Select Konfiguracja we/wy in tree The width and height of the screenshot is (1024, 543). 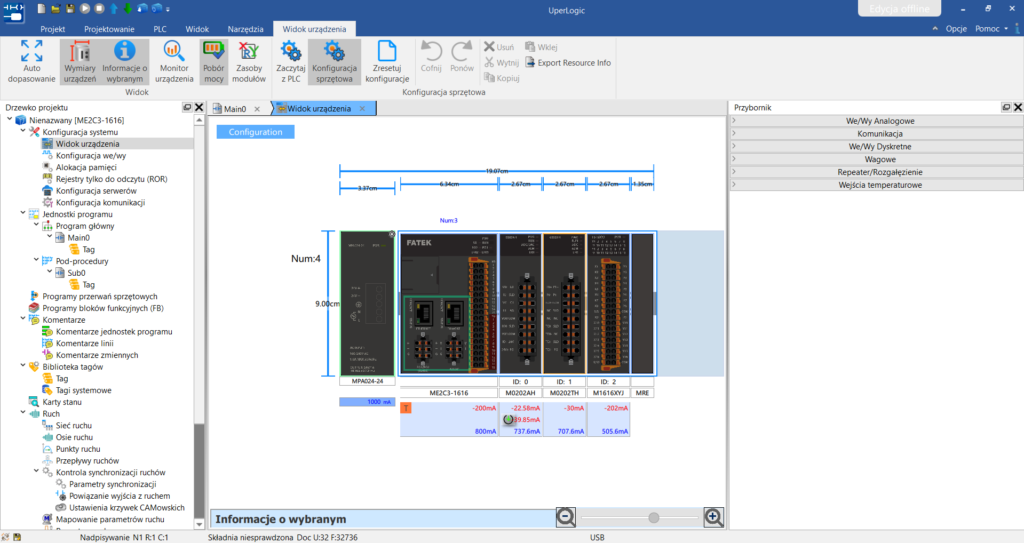(x=91, y=156)
